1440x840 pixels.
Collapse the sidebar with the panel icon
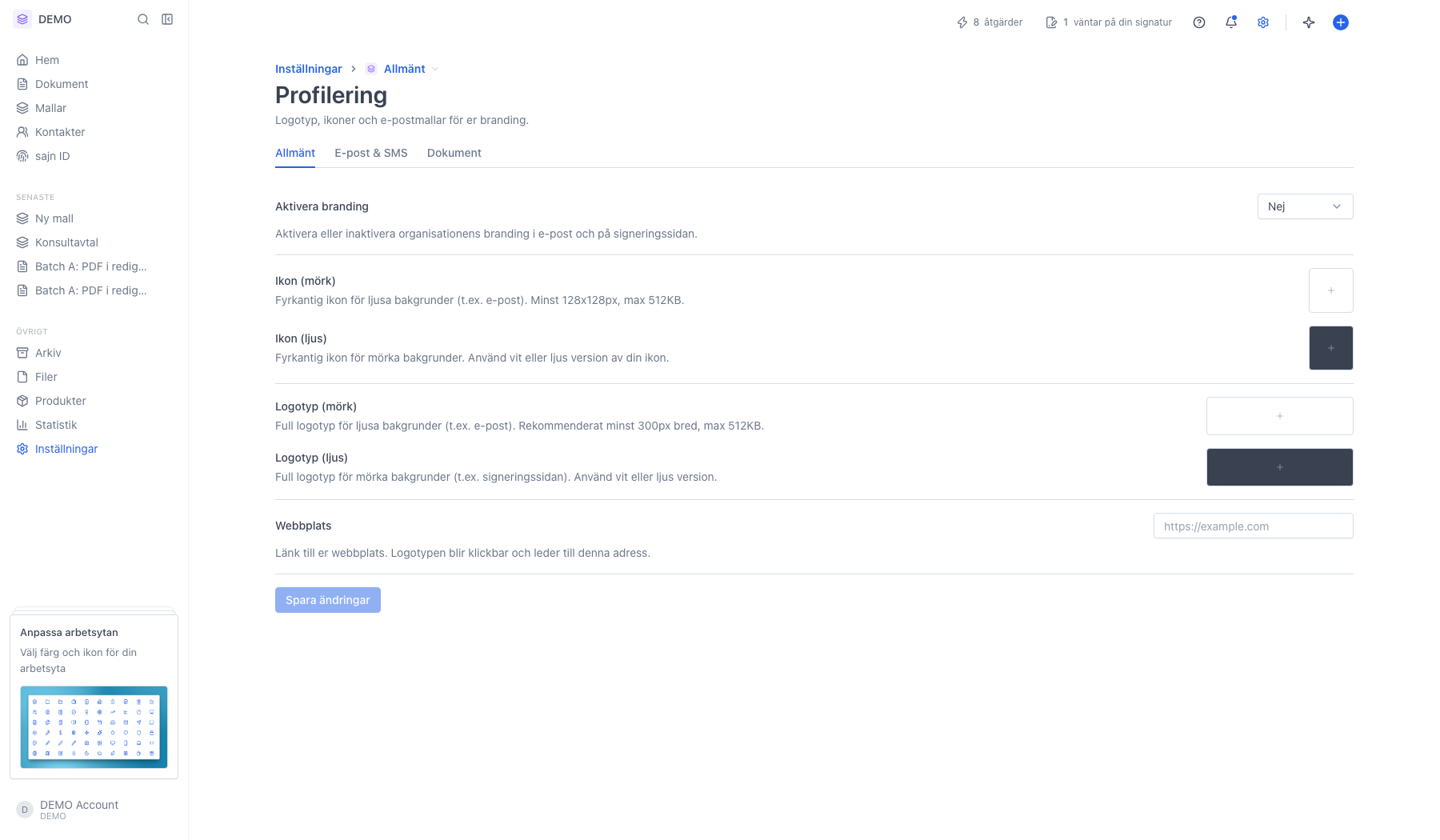click(167, 19)
